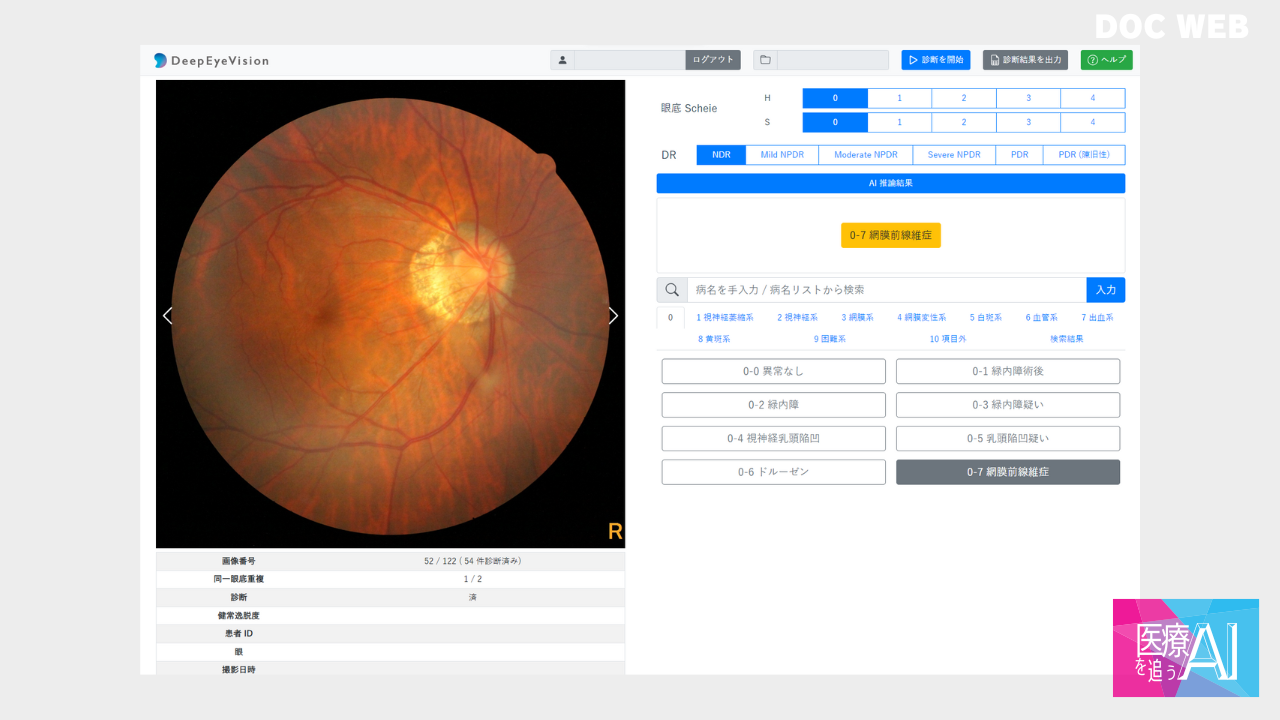Click the fundus retina image
1280x720 pixels.
pos(390,314)
